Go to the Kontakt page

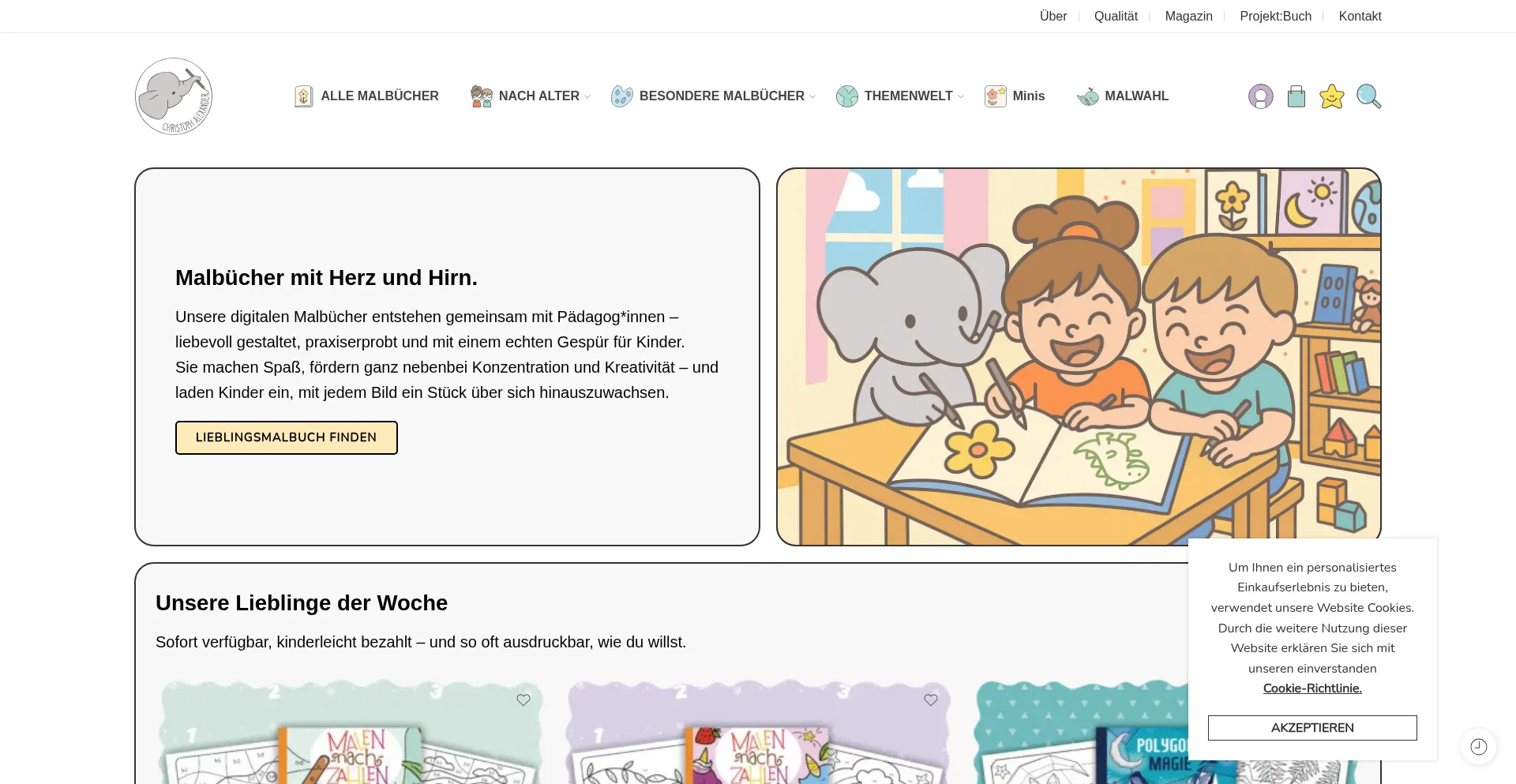tap(1359, 17)
